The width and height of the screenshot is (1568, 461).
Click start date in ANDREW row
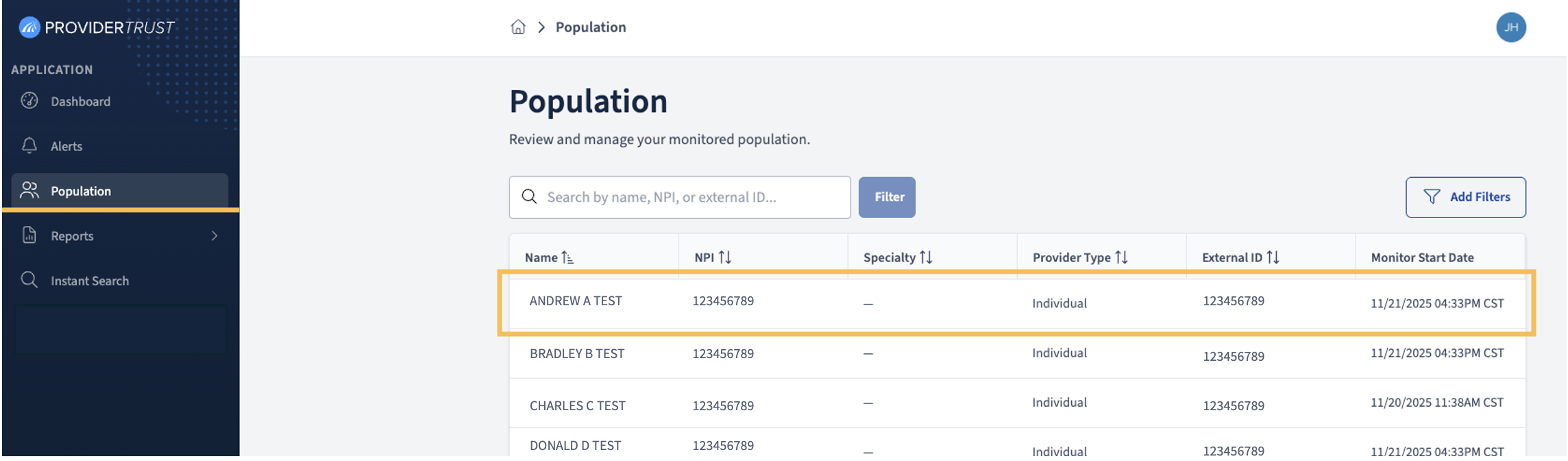(1437, 304)
